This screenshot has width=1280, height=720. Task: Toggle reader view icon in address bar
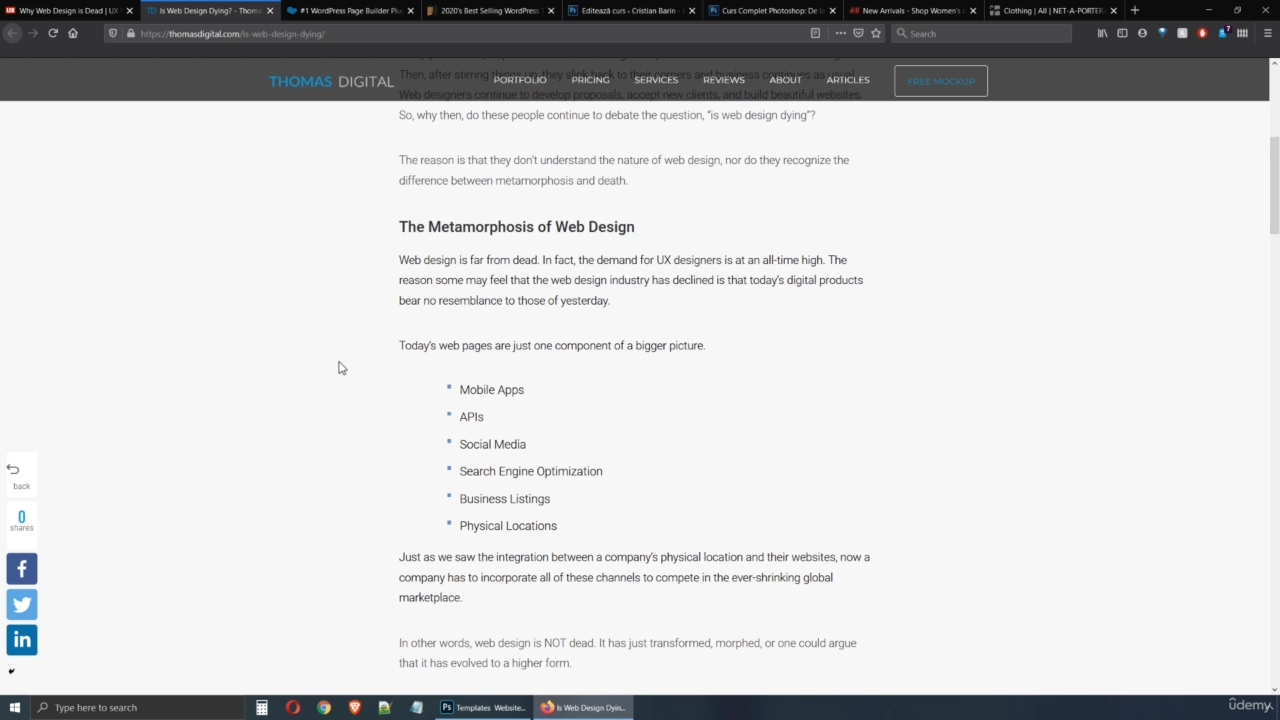(815, 33)
